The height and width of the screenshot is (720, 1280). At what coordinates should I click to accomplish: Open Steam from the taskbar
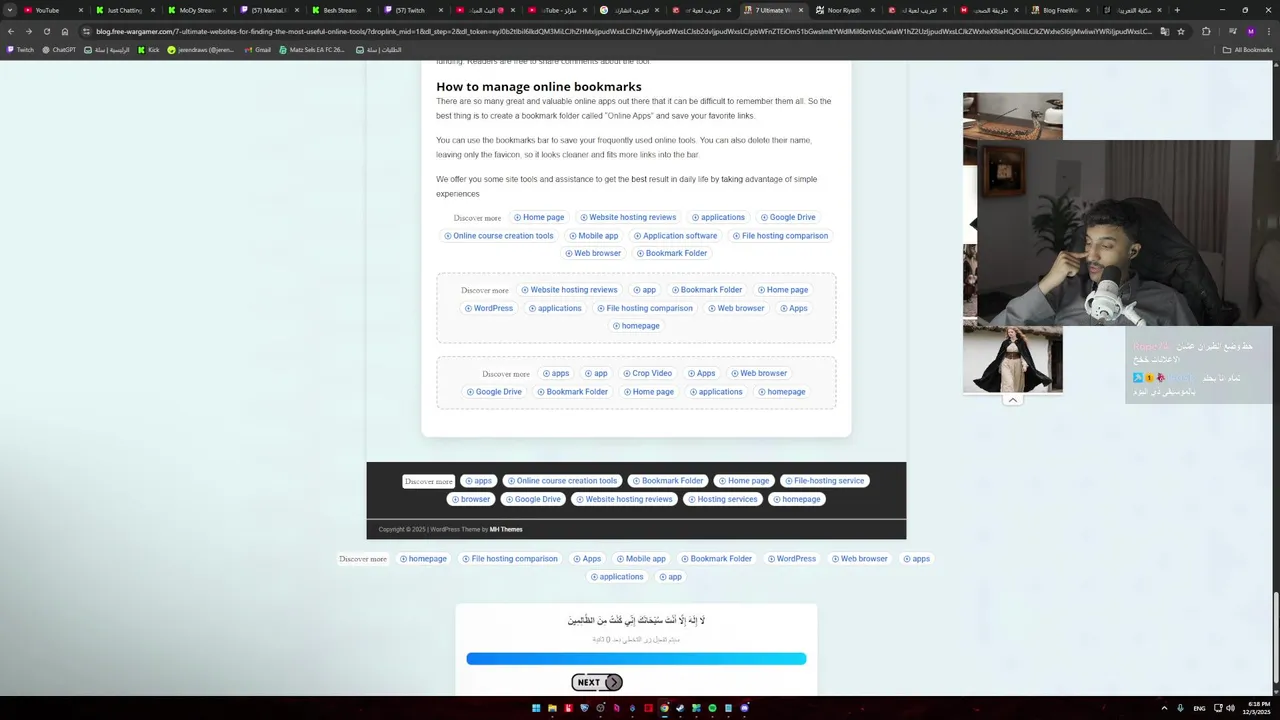point(680,708)
